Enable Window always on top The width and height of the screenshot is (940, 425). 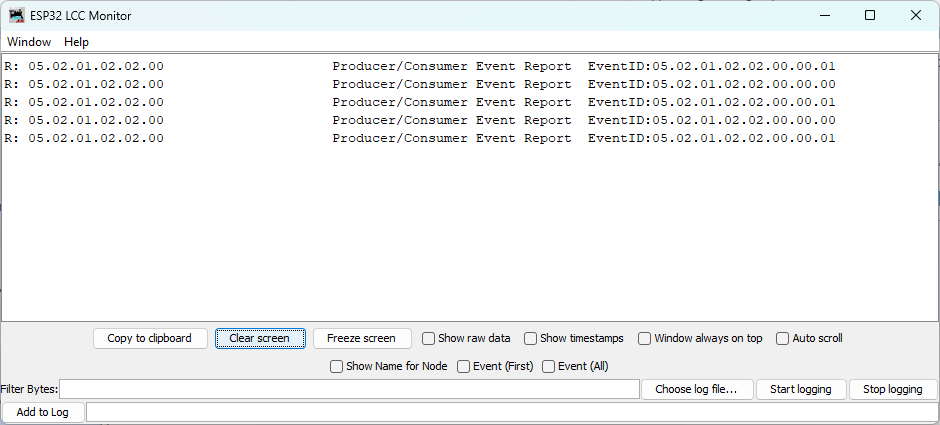pos(644,339)
